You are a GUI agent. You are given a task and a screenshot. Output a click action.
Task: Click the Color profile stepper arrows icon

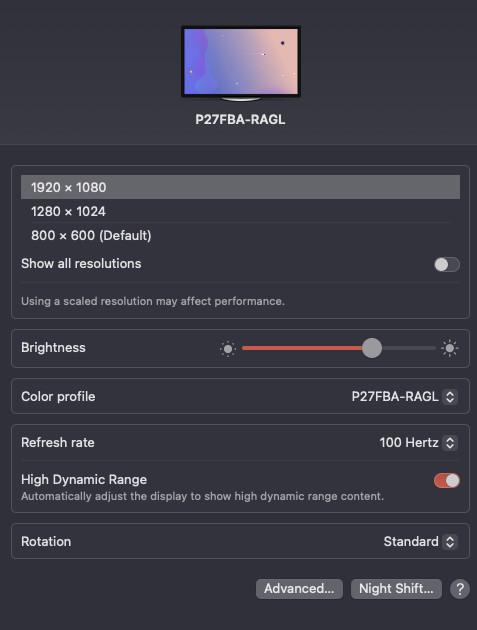450,397
